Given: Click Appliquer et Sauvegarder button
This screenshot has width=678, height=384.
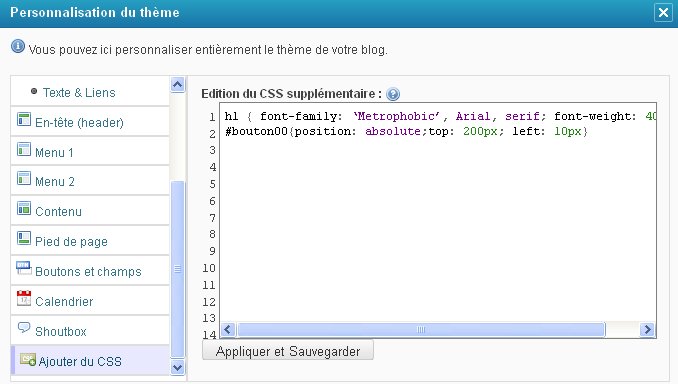Looking at the screenshot, I should coord(288,351).
